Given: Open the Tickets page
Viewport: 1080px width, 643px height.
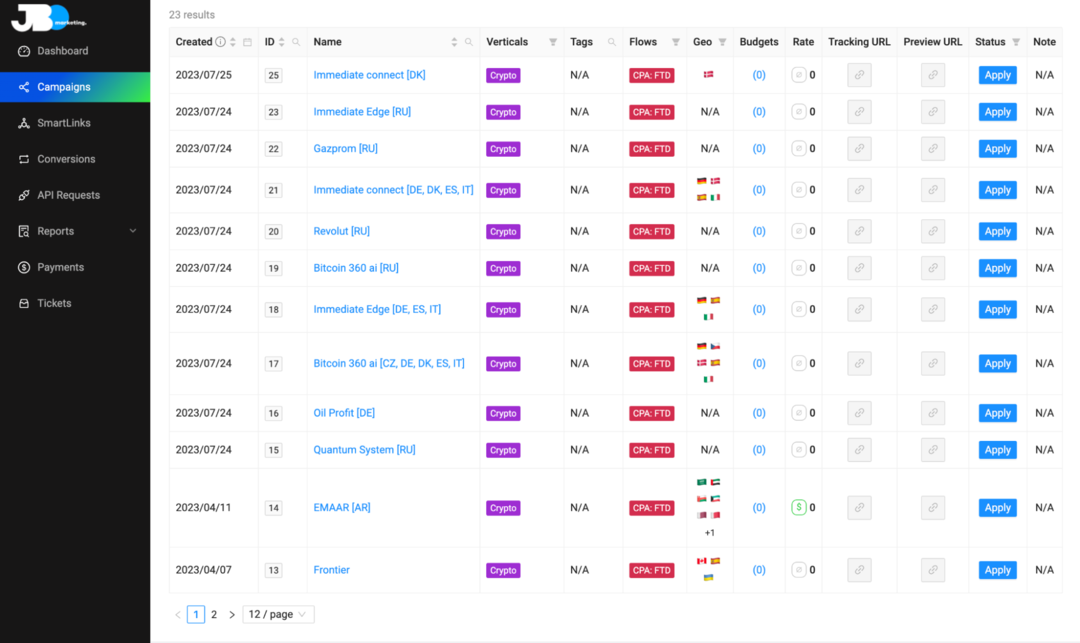Looking at the screenshot, I should pyautogui.click(x=75, y=304).
